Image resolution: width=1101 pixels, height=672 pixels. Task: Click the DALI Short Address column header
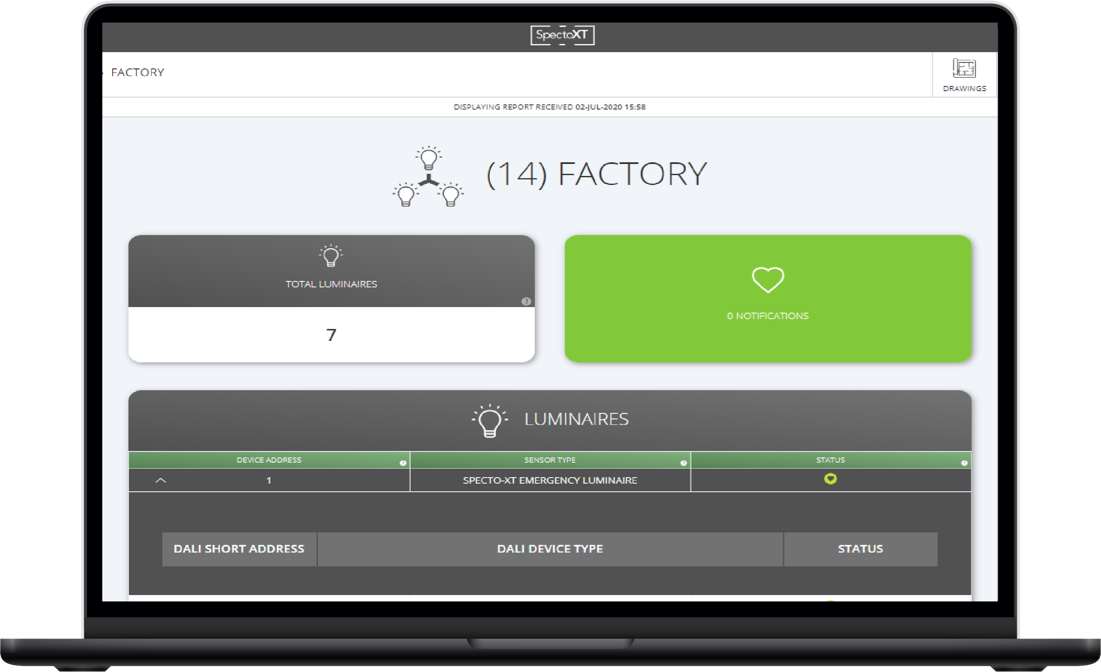239,549
